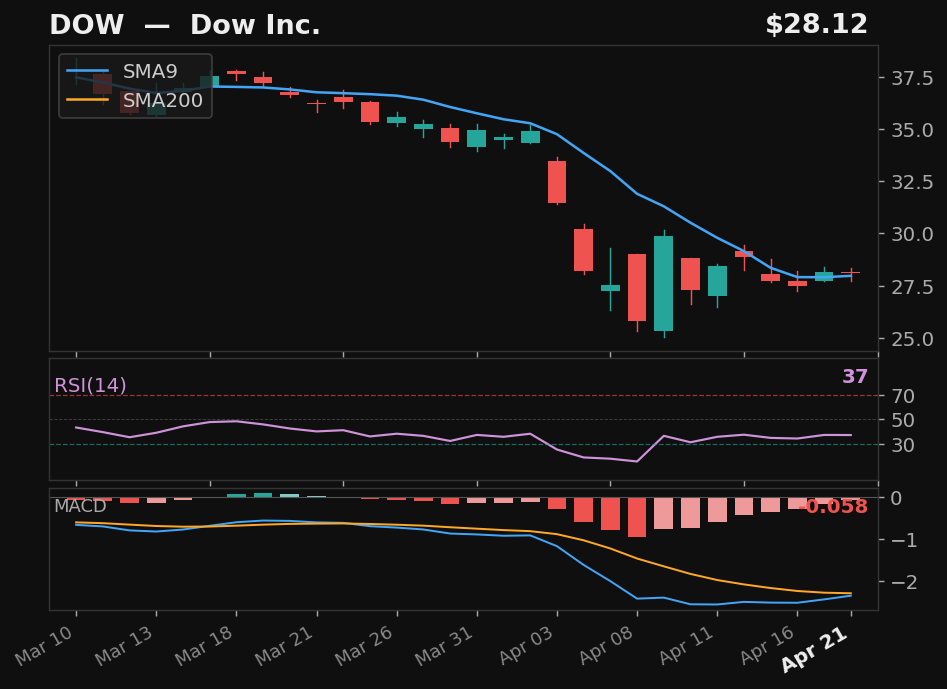Click the orange SMA200 legend line swatch

(x=88, y=100)
